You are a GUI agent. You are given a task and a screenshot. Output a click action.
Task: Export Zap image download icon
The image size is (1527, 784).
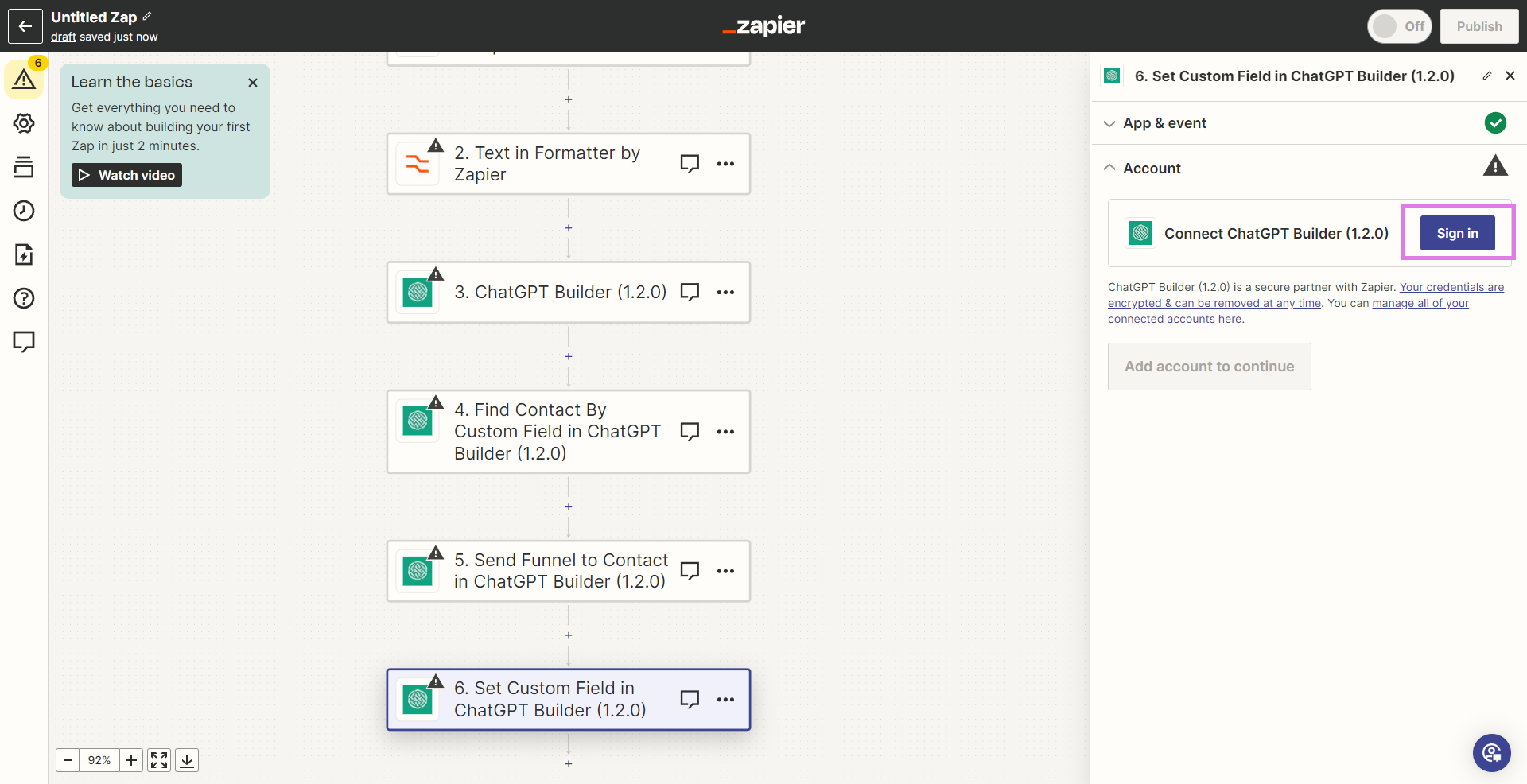[187, 760]
